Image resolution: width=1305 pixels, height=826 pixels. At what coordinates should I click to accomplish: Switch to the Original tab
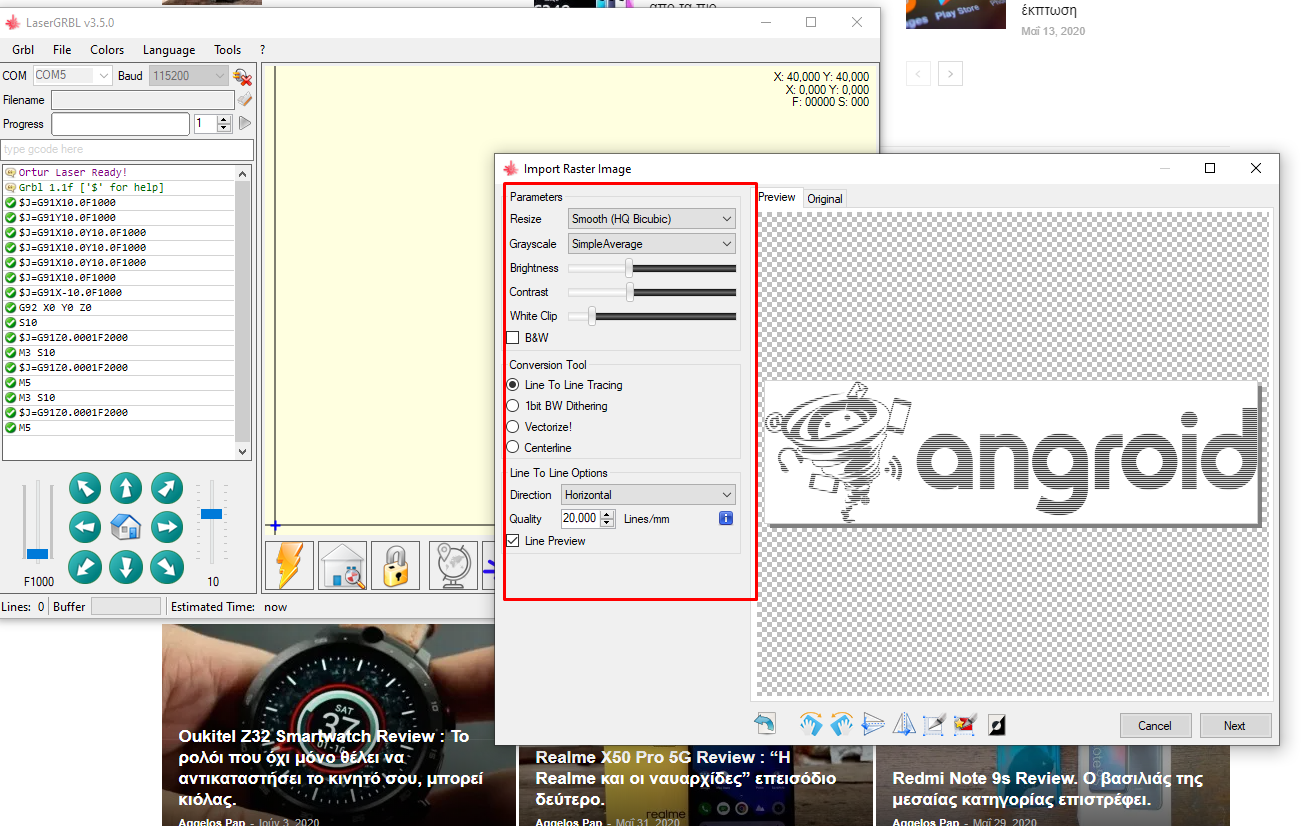pos(825,198)
